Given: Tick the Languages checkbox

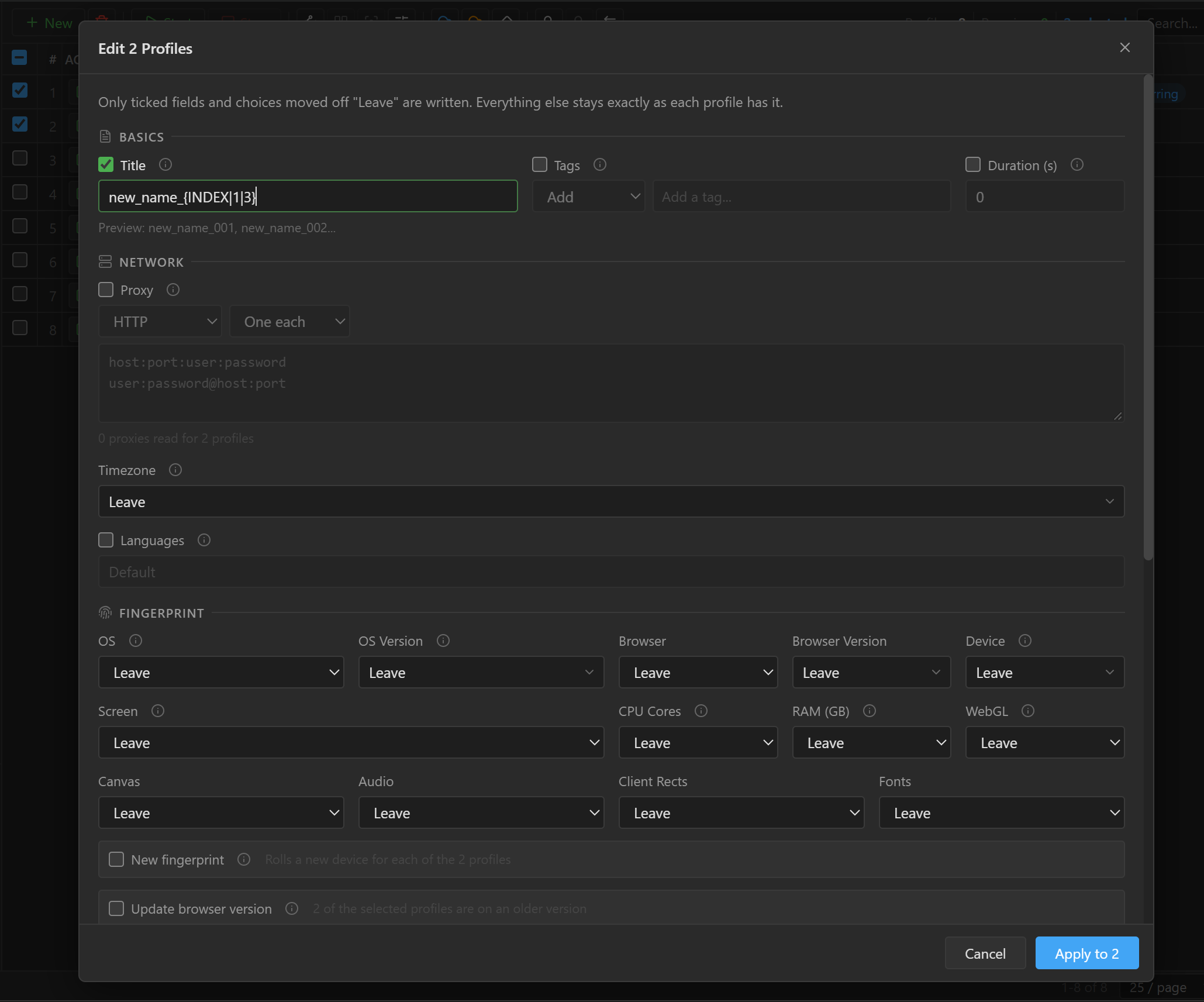Looking at the screenshot, I should click(106, 540).
